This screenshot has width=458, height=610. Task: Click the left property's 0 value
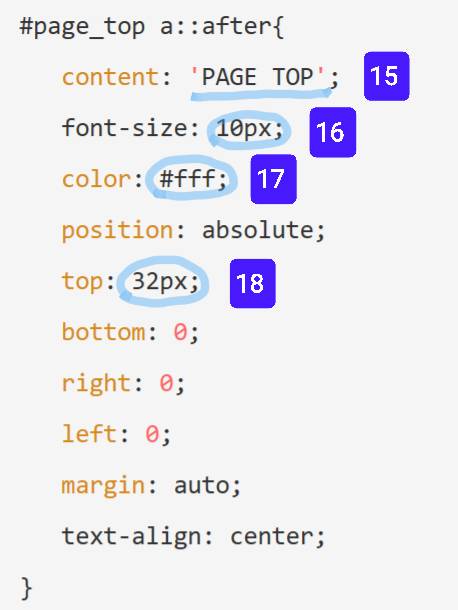tap(152, 434)
